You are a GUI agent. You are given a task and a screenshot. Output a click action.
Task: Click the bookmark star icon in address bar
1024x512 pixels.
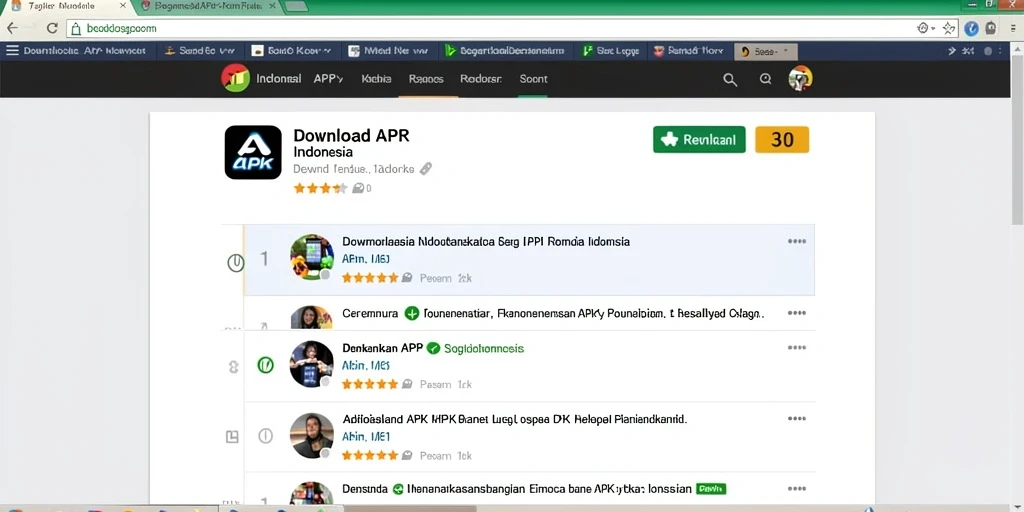pyautogui.click(x=950, y=29)
